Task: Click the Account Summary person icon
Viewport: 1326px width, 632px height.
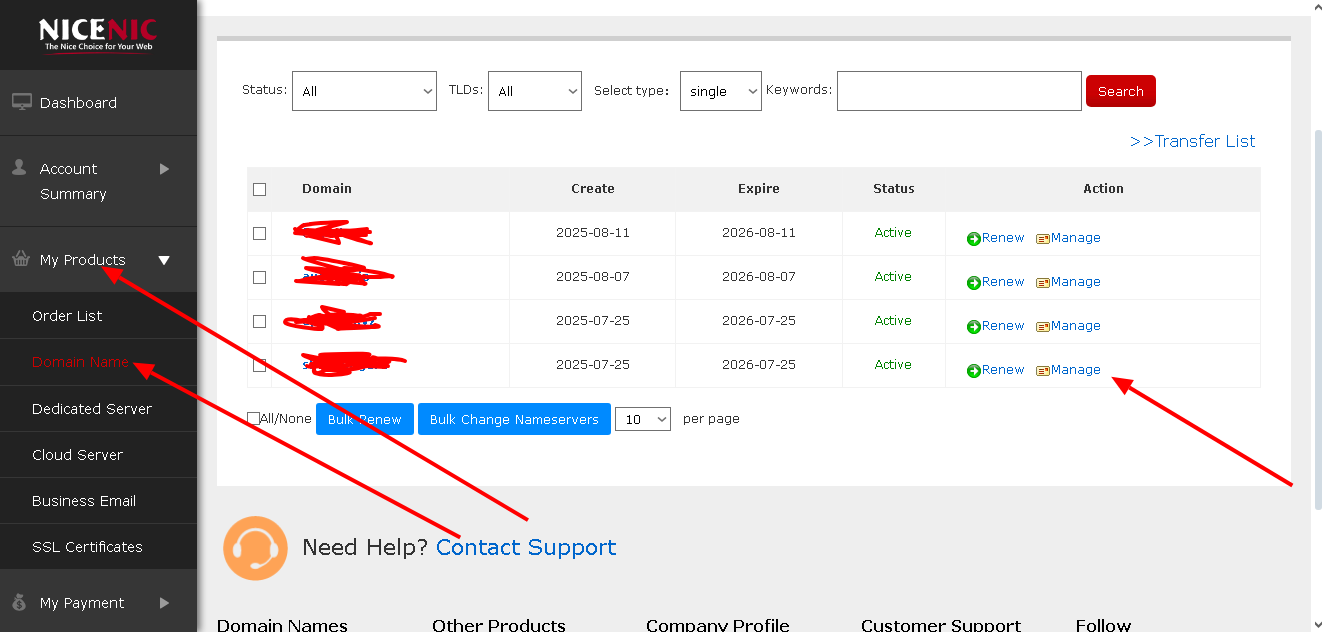Action: 19,168
